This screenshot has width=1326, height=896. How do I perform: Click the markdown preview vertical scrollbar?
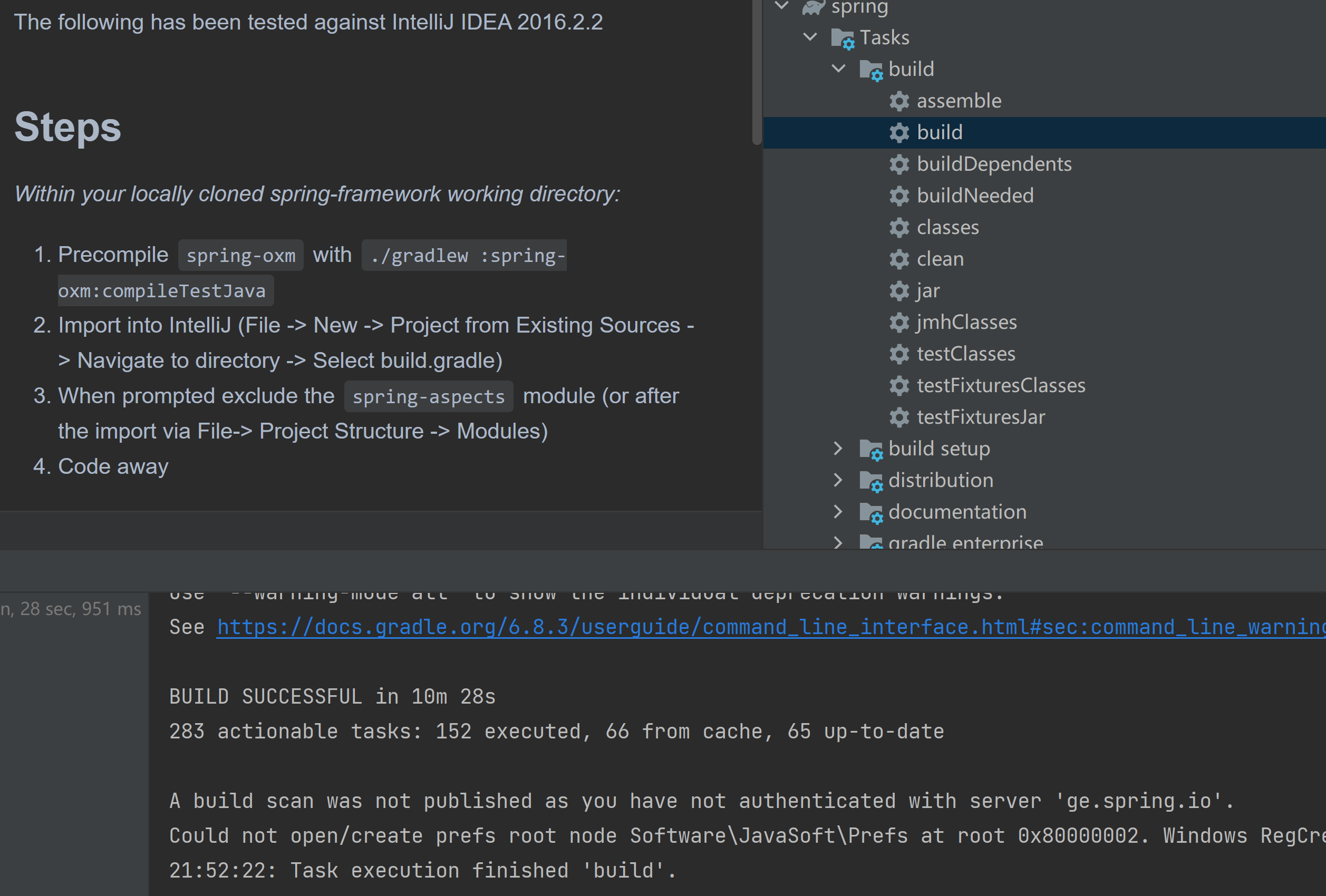(757, 72)
